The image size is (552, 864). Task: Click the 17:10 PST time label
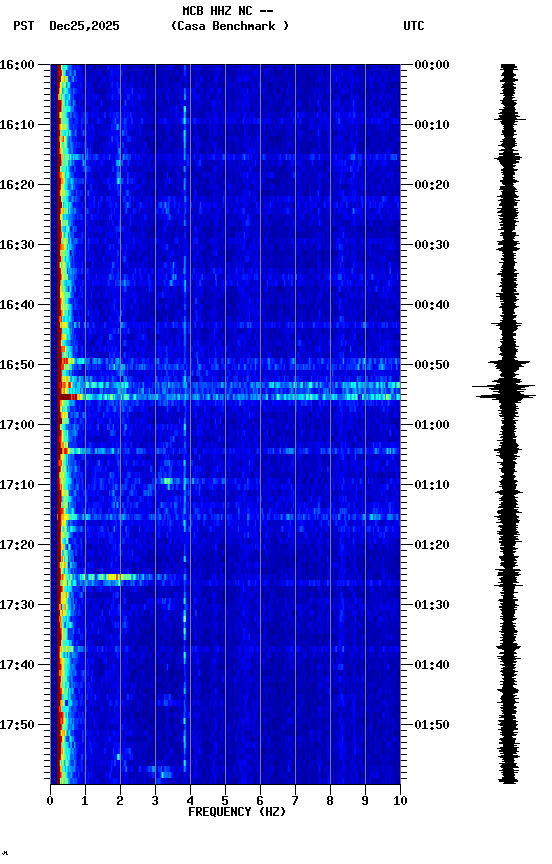17,485
